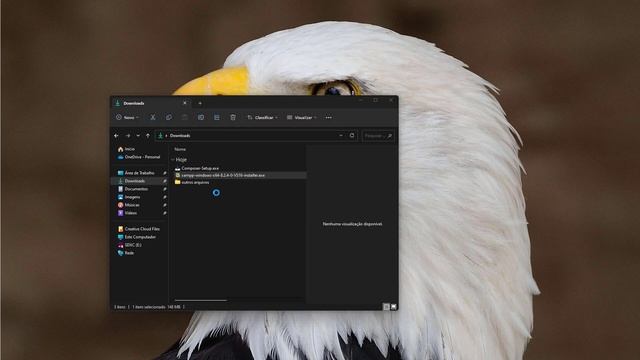Open Imagens in the sidebar
Viewport: 640px width, 360px height.
pyautogui.click(x=129, y=197)
